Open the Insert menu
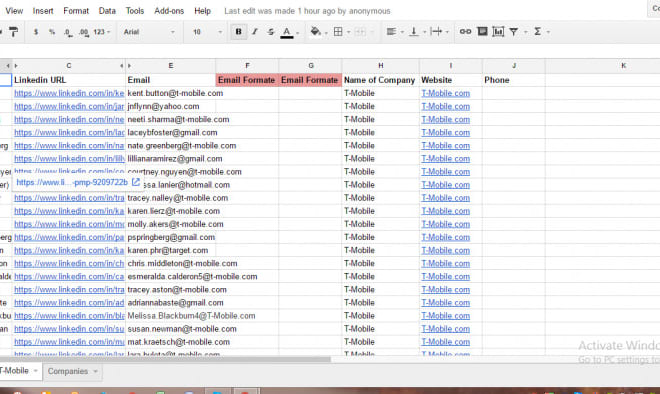This screenshot has width=660, height=394. (43, 11)
